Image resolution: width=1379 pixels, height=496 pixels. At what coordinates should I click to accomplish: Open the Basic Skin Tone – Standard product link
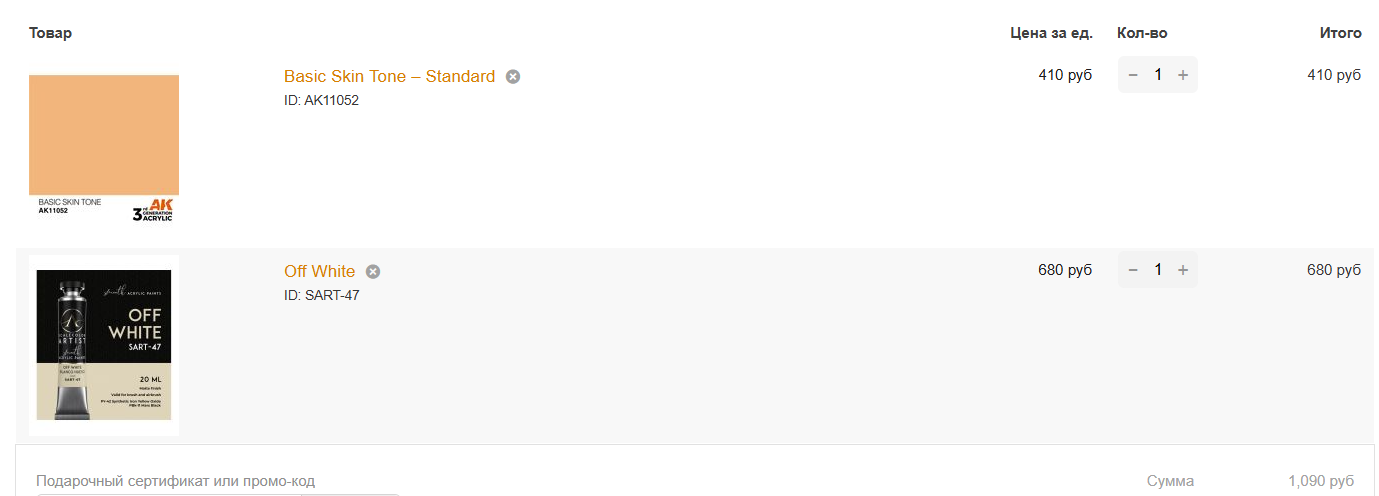[389, 76]
